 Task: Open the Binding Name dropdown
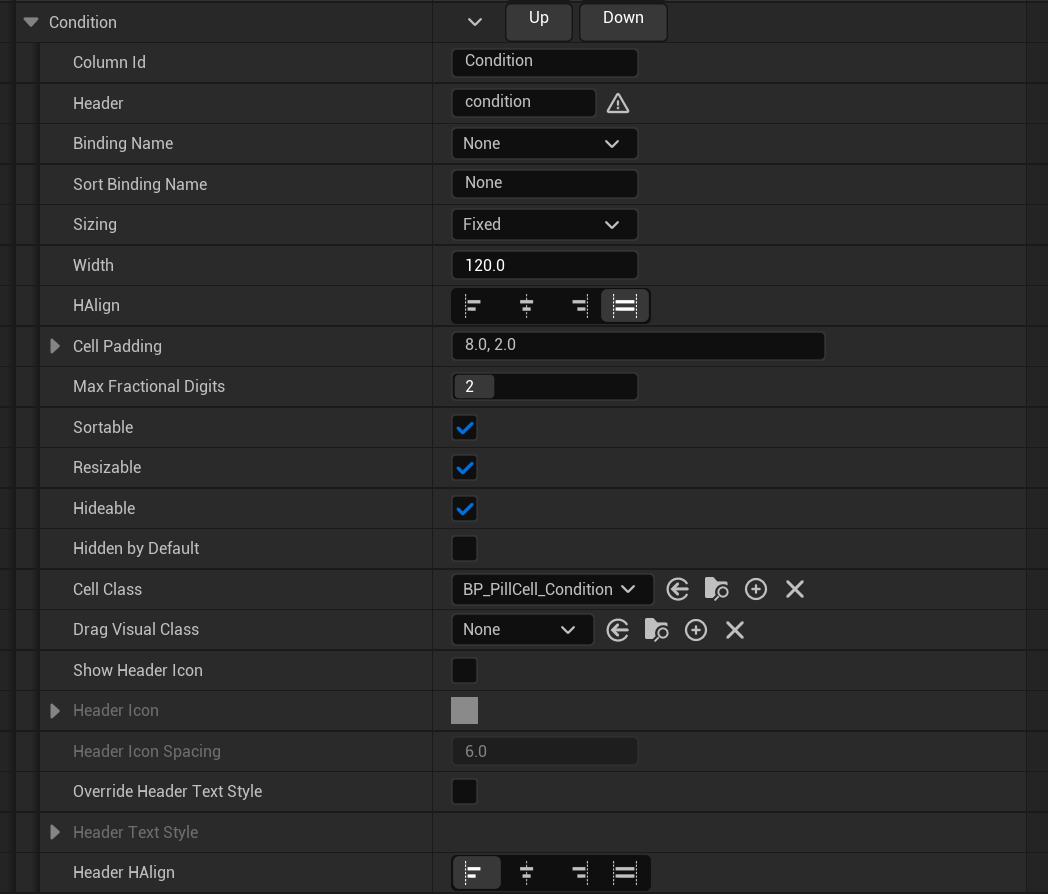[x=545, y=144]
